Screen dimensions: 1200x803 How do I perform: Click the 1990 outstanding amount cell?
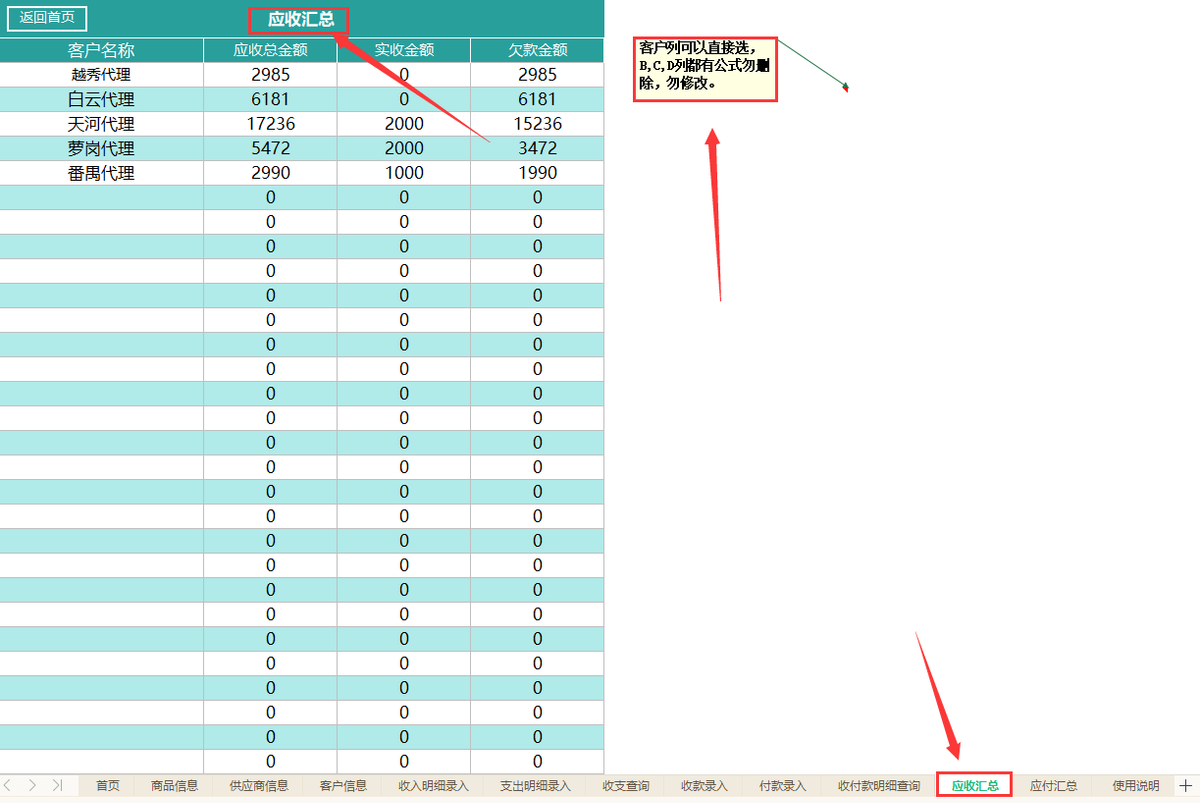click(538, 173)
